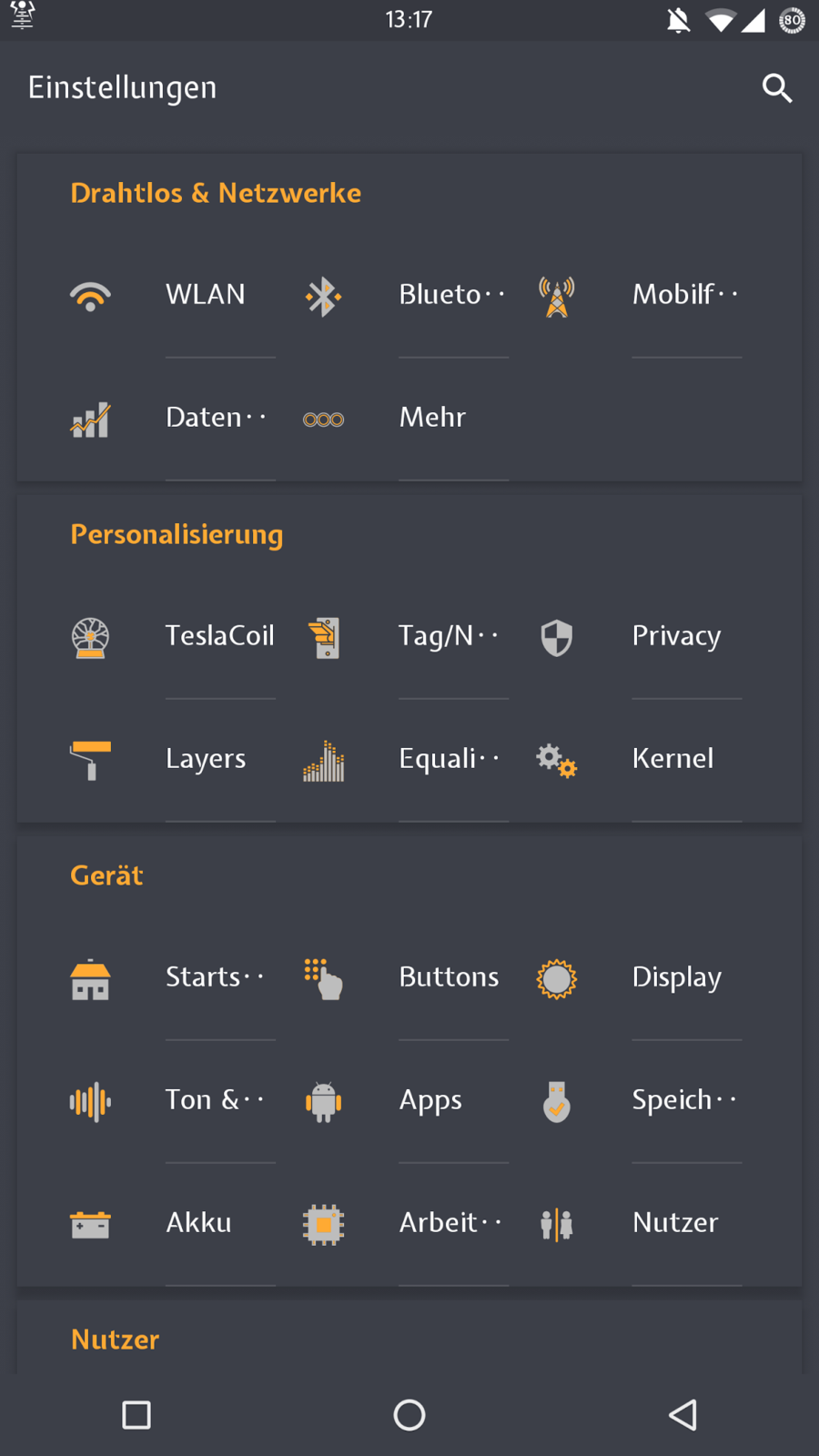The image size is (819, 1456).
Task: Tap the search magnifier icon
Action: (x=777, y=88)
